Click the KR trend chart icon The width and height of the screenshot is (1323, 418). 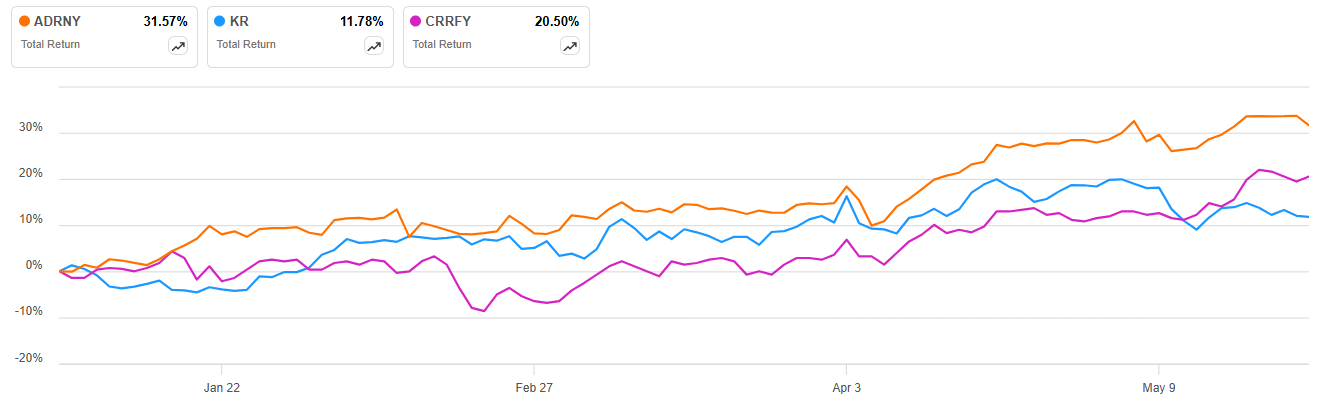tap(374, 46)
